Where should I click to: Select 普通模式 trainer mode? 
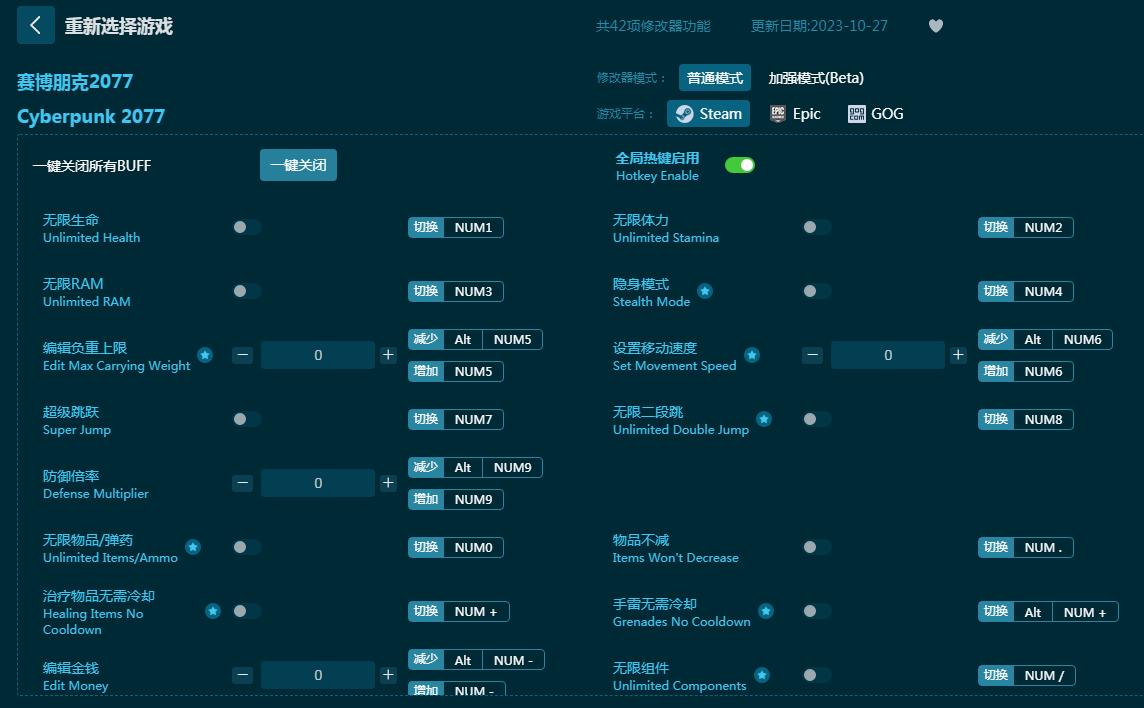[x=715, y=78]
